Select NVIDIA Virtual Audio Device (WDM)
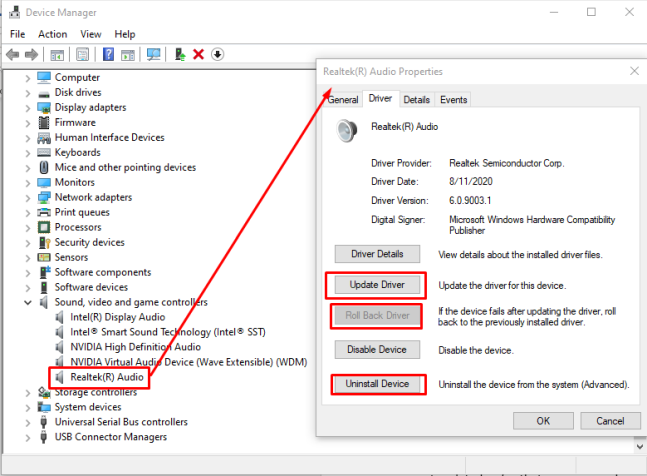 point(189,362)
